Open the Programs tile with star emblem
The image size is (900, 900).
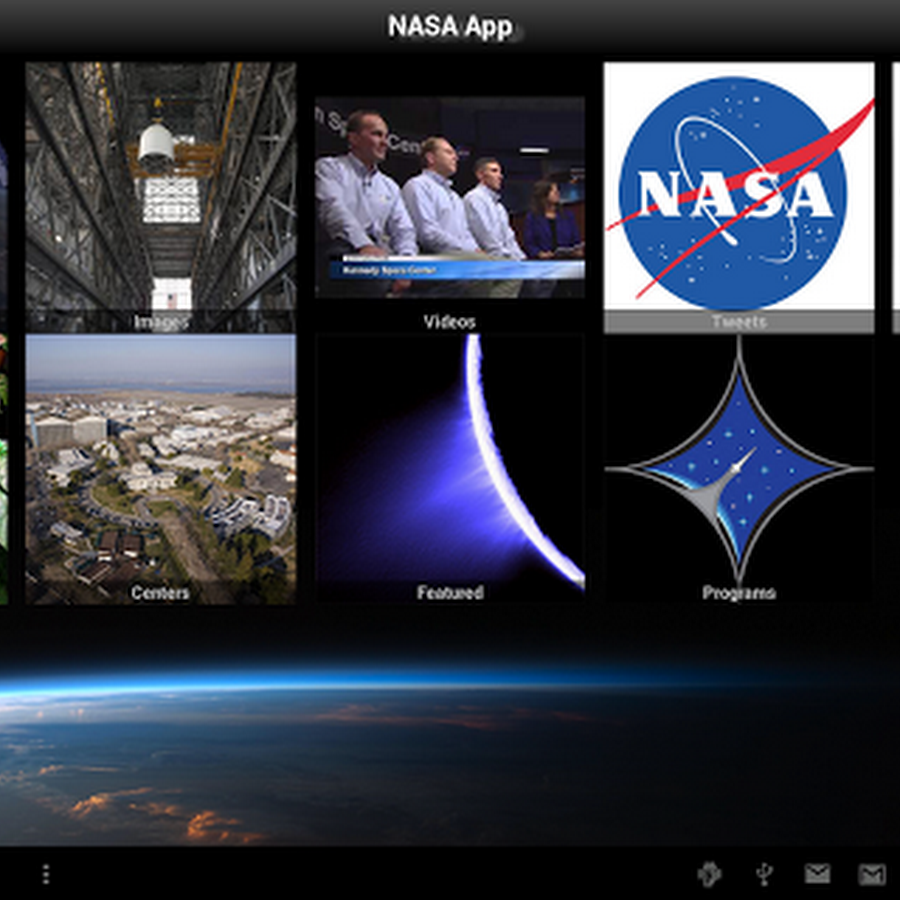pyautogui.click(x=739, y=469)
